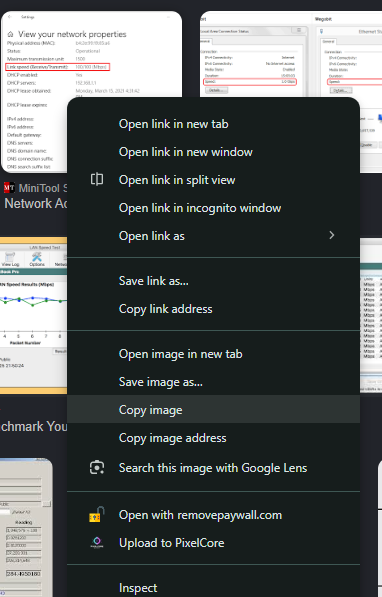Choose Upload to PixelCore
The image size is (382, 597).
point(213,543)
